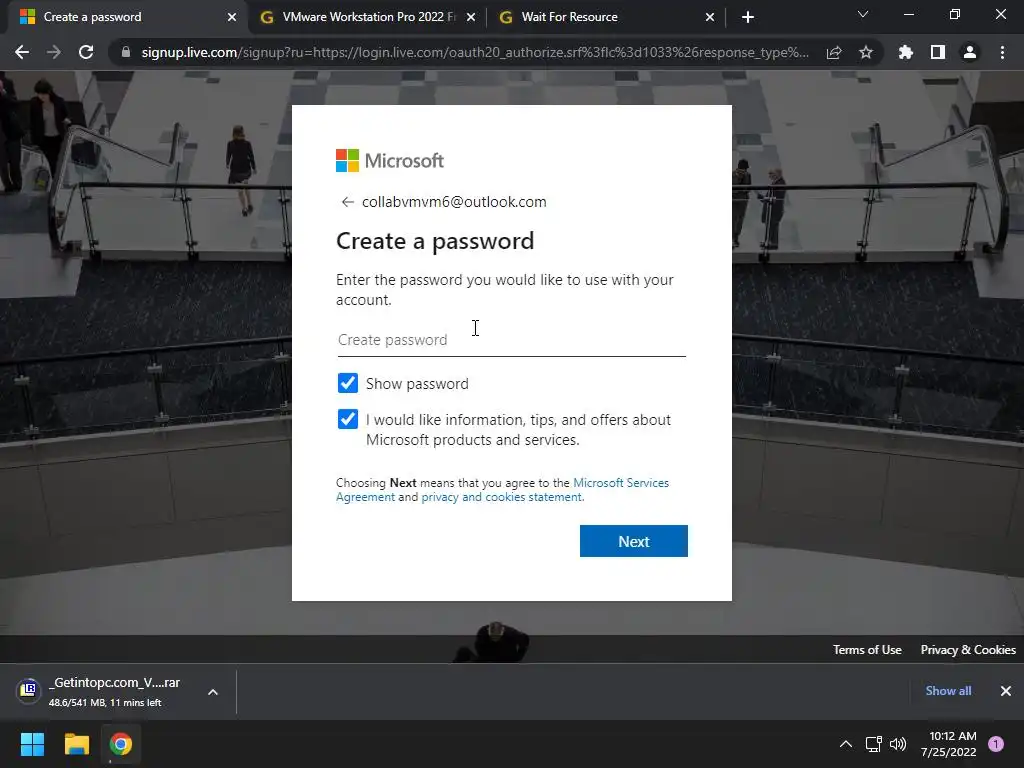
Task: Close the Wait For Resource tab
Action: pyautogui.click(x=710, y=17)
